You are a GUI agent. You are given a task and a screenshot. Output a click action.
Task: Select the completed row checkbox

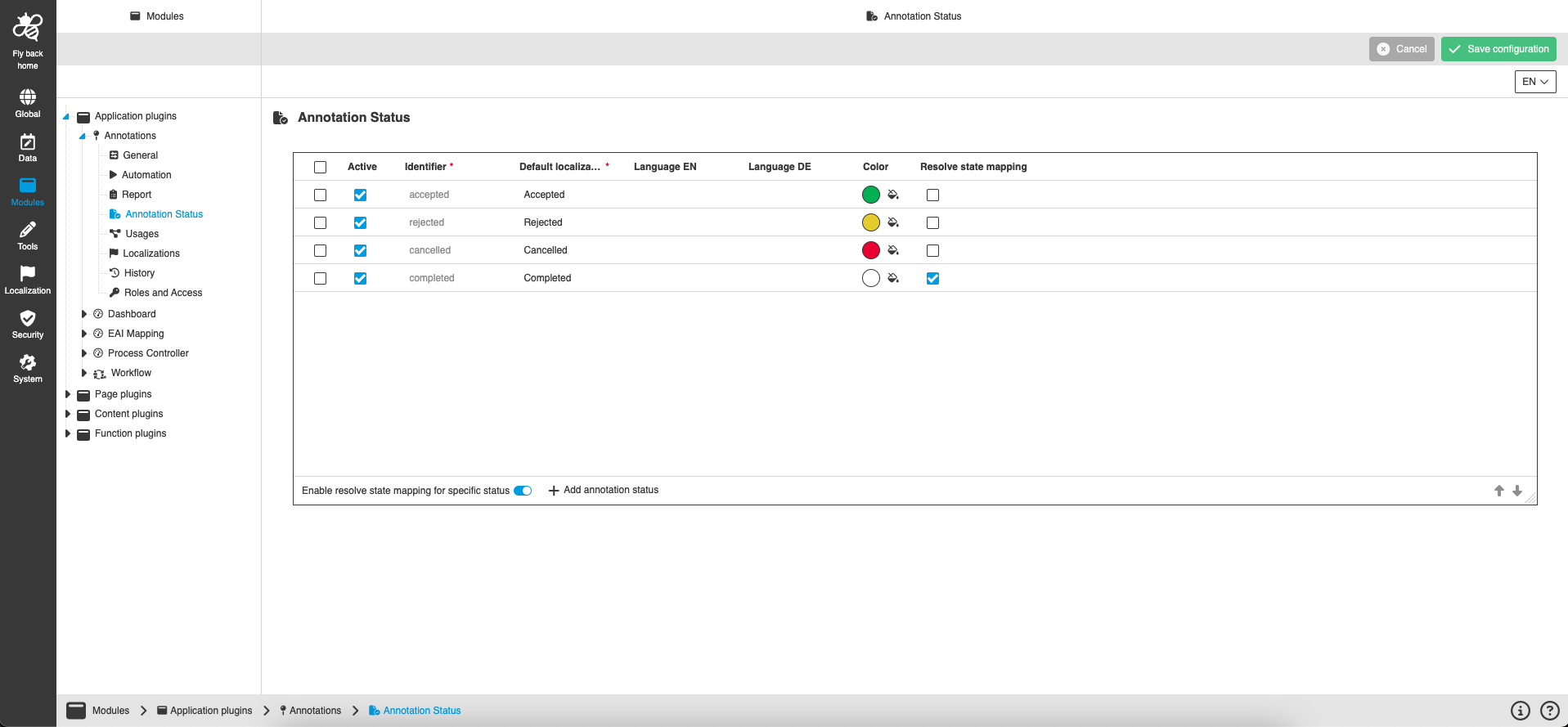tap(321, 279)
